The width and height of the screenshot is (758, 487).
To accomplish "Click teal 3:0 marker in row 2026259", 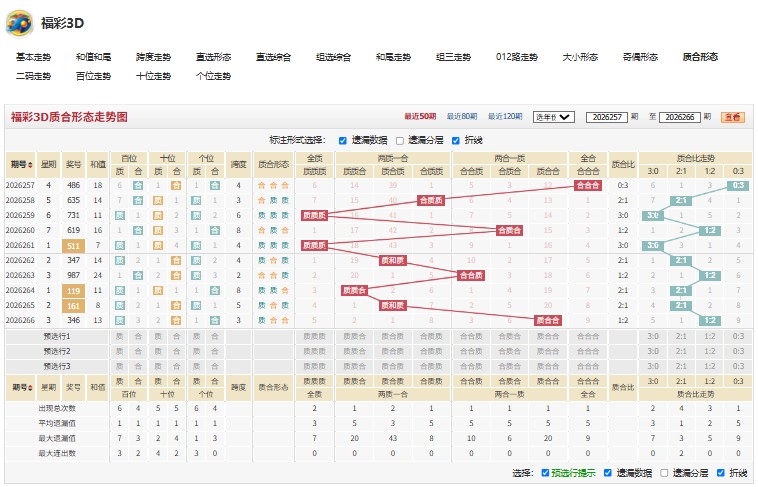I will click(653, 215).
